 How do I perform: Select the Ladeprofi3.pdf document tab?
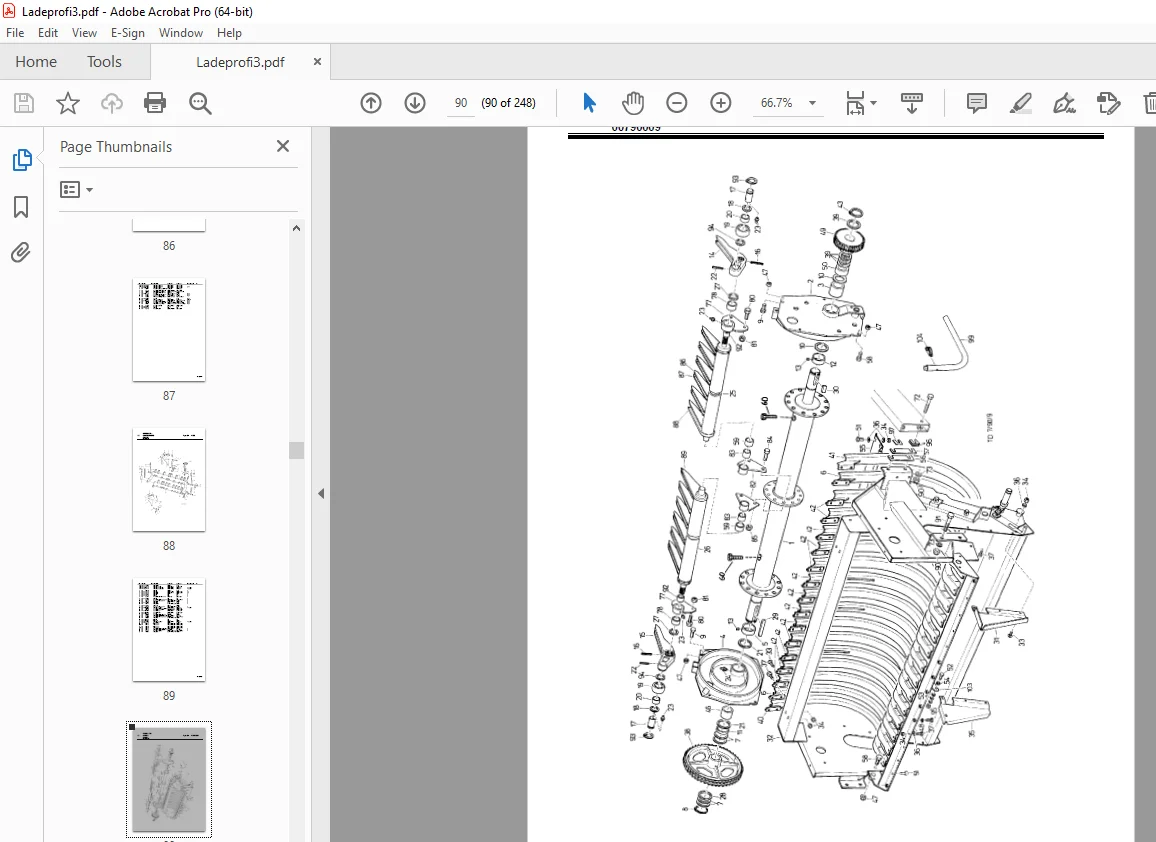click(240, 62)
